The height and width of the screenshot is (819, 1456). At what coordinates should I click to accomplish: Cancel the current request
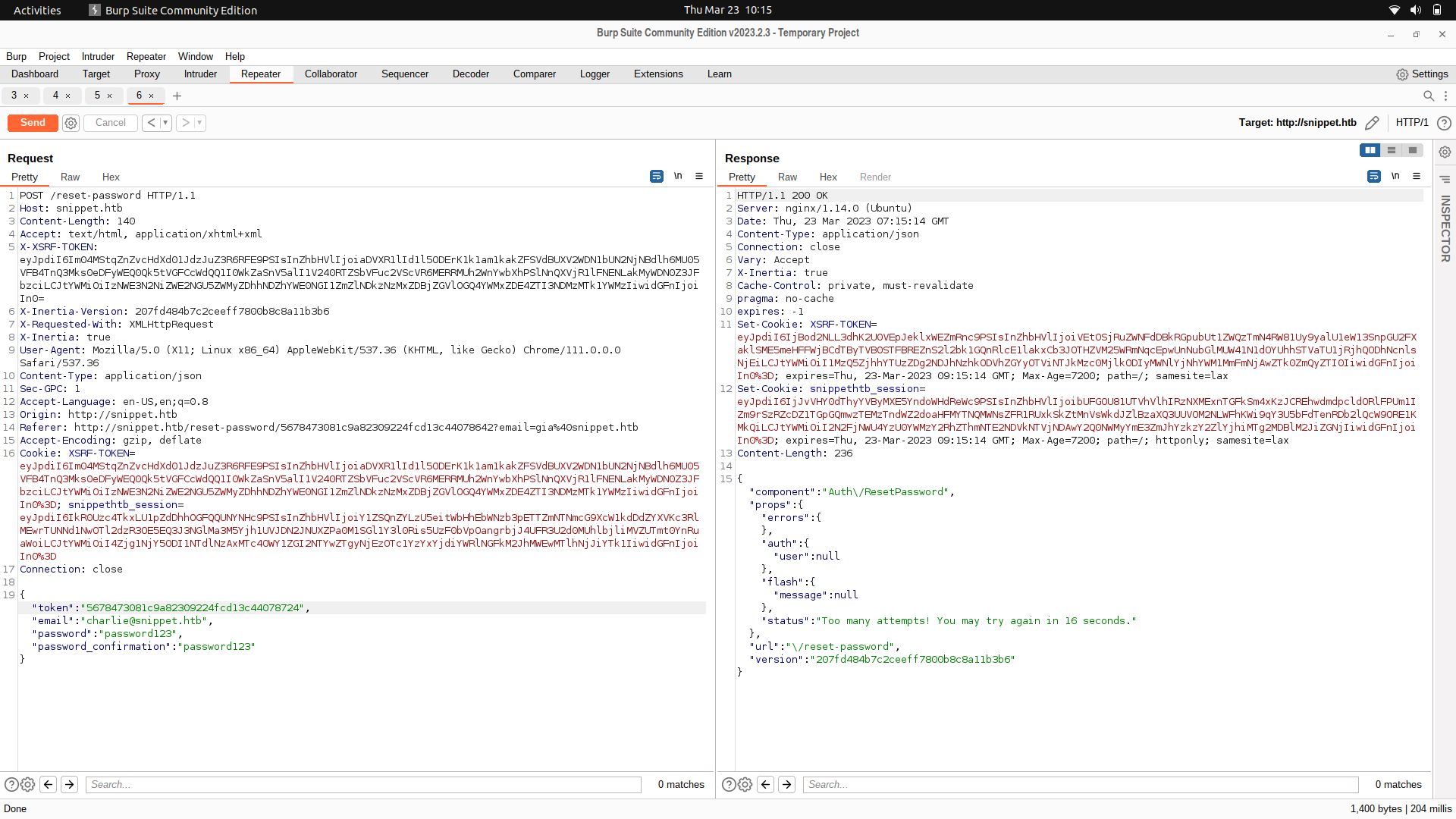110,123
